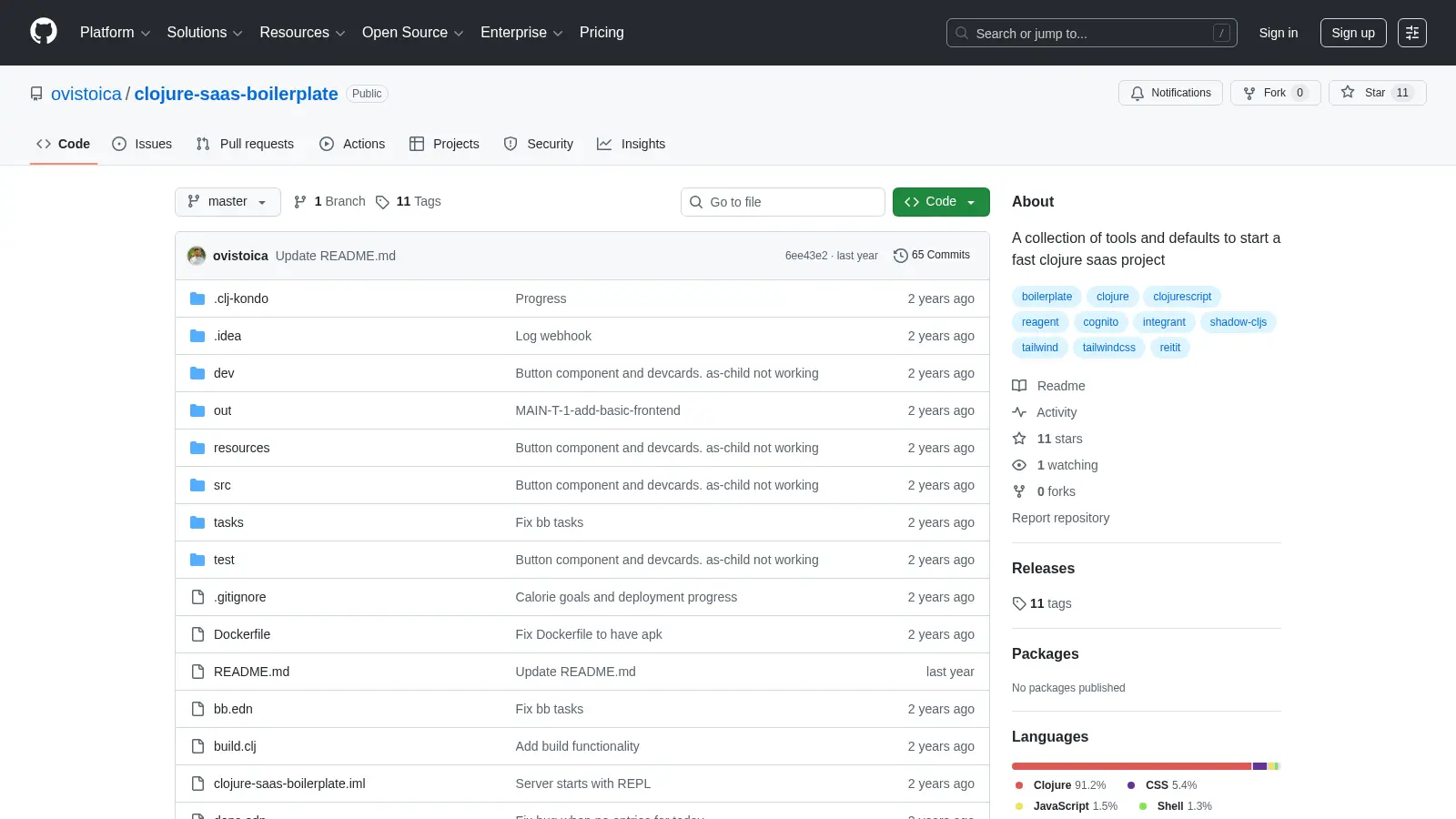Screen dimensions: 1456x819
Task: Click the commits history clock icon
Action: pos(900,256)
